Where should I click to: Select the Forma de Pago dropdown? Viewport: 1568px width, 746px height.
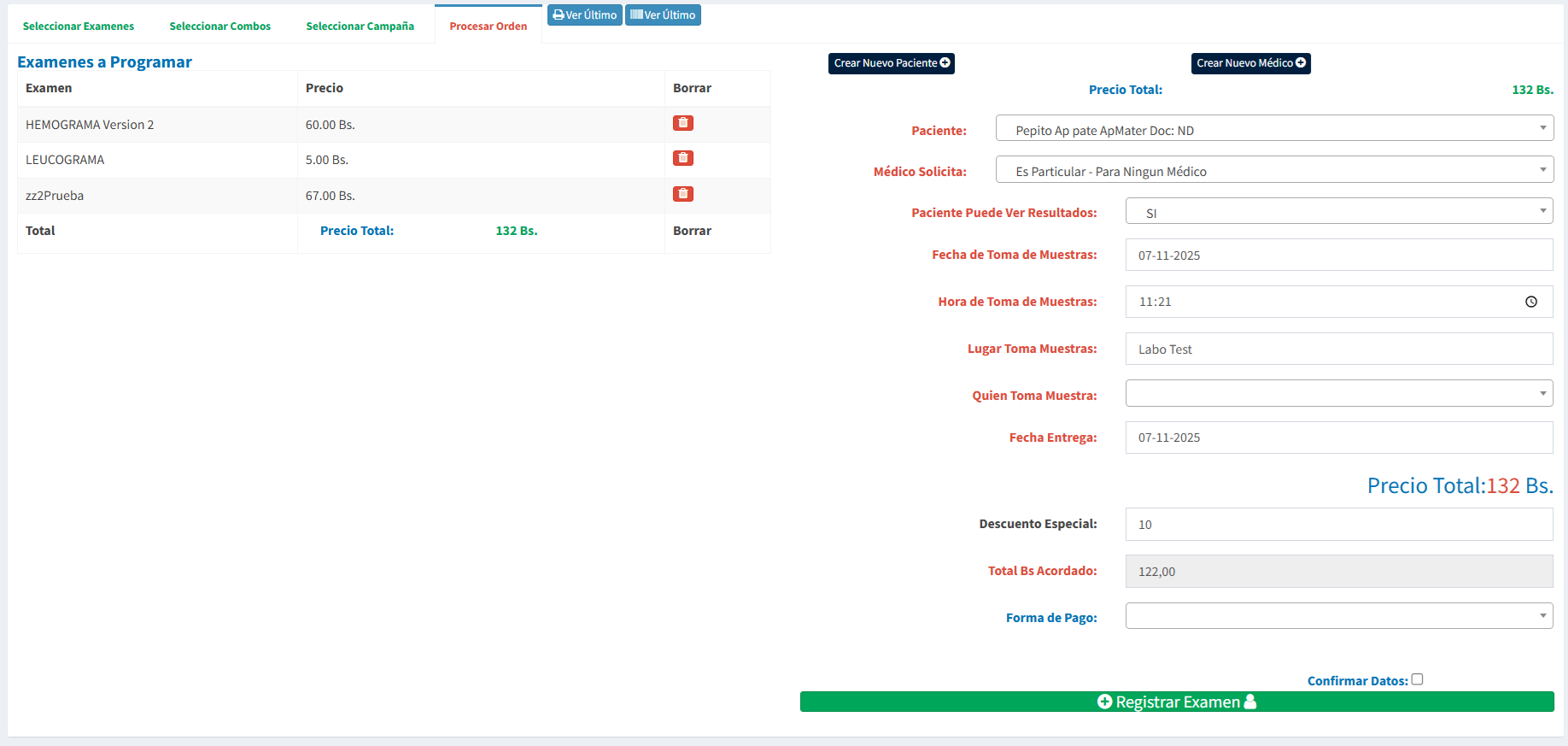[x=1338, y=616]
